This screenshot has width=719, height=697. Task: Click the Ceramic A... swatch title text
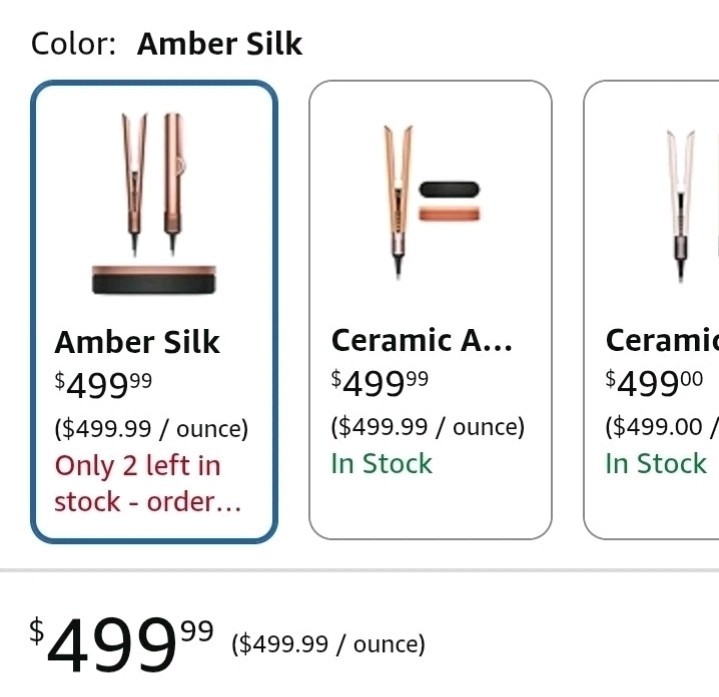coord(421,340)
